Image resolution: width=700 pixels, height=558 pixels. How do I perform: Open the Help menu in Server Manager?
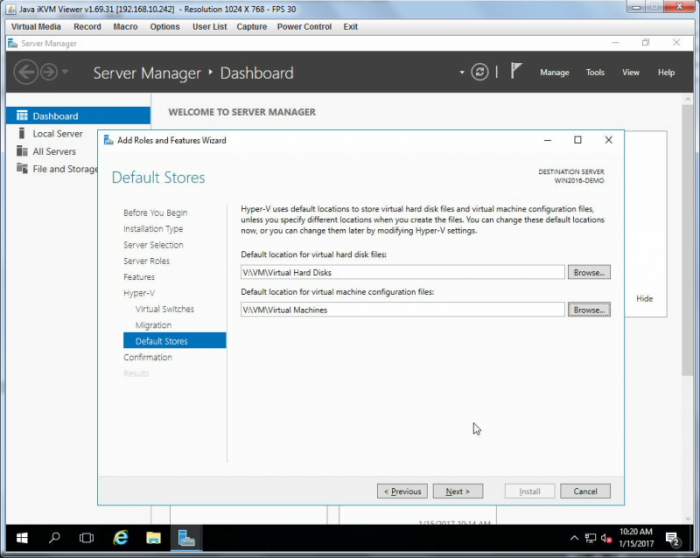click(666, 72)
